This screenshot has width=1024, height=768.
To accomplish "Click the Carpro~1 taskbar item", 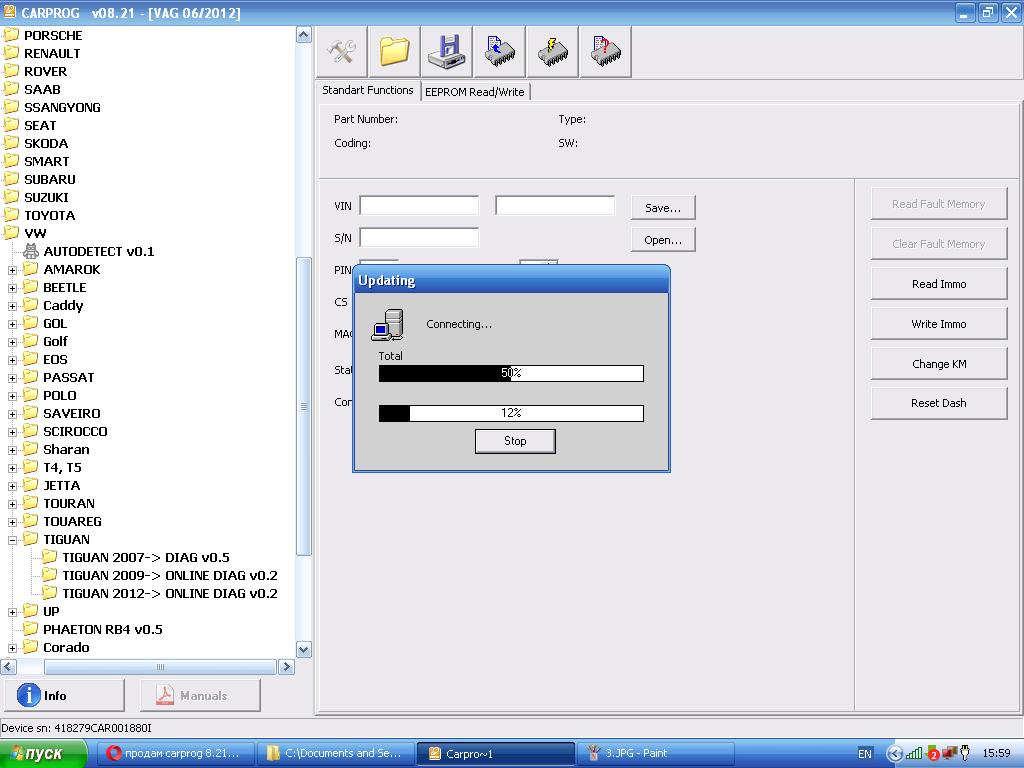I will tap(496, 754).
